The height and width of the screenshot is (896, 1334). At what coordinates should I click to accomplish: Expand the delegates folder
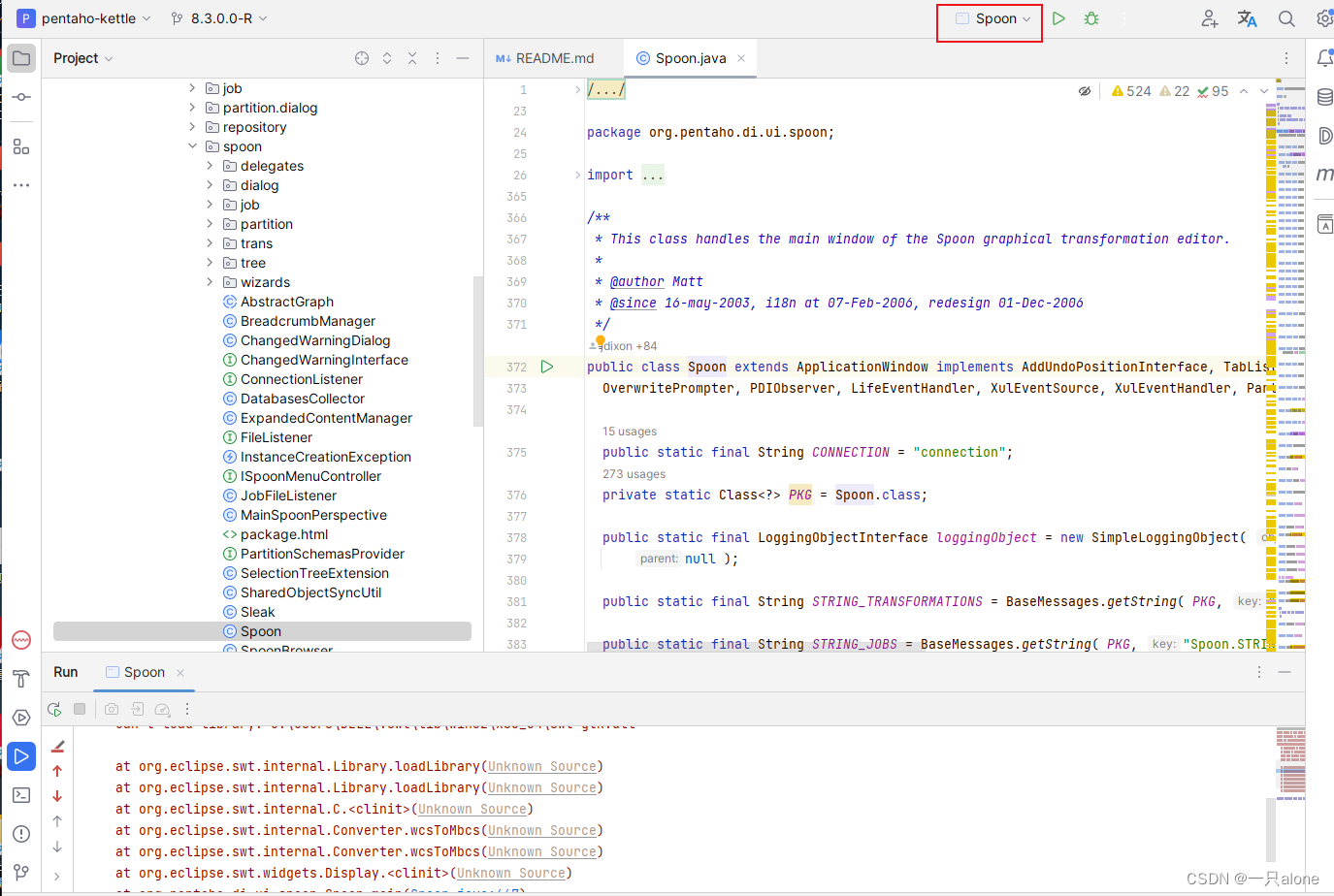click(210, 166)
